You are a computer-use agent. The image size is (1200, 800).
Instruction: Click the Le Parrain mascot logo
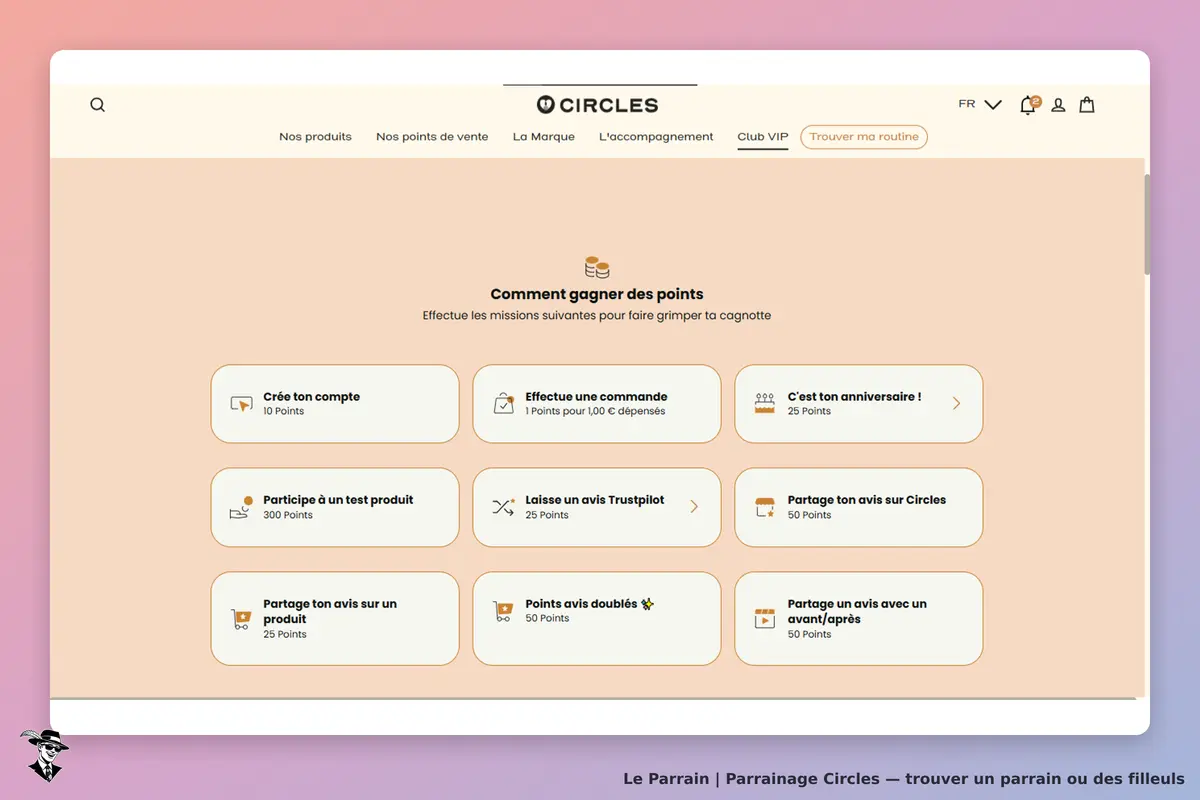pyautogui.click(x=44, y=755)
